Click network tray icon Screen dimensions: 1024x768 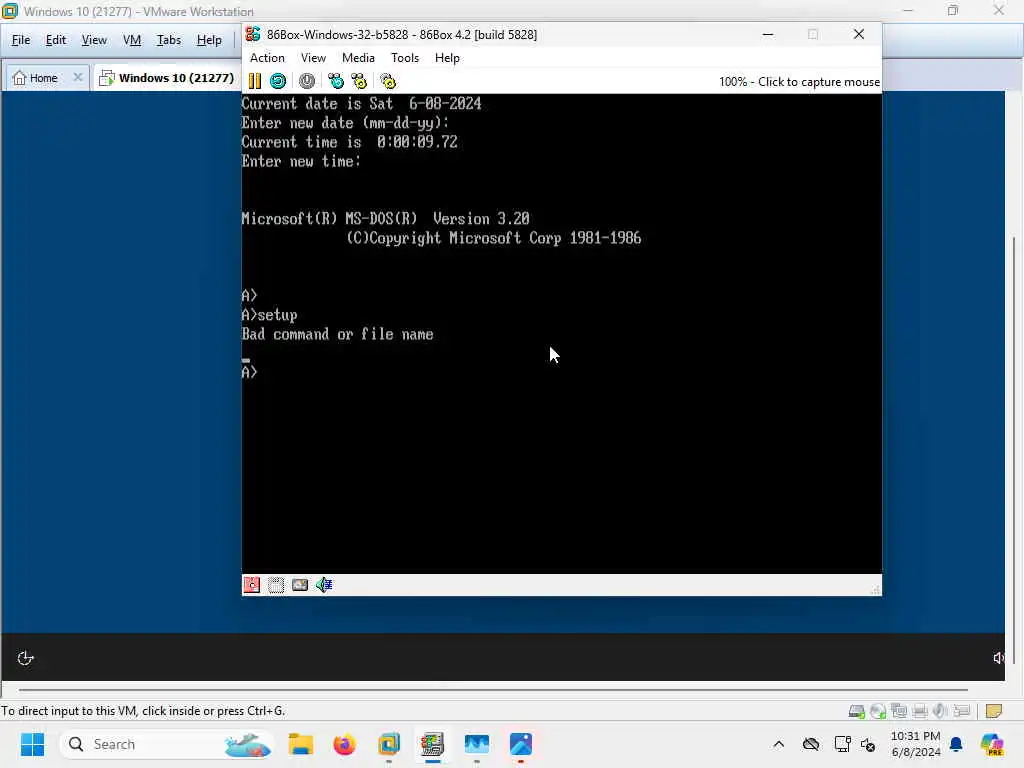click(x=842, y=744)
